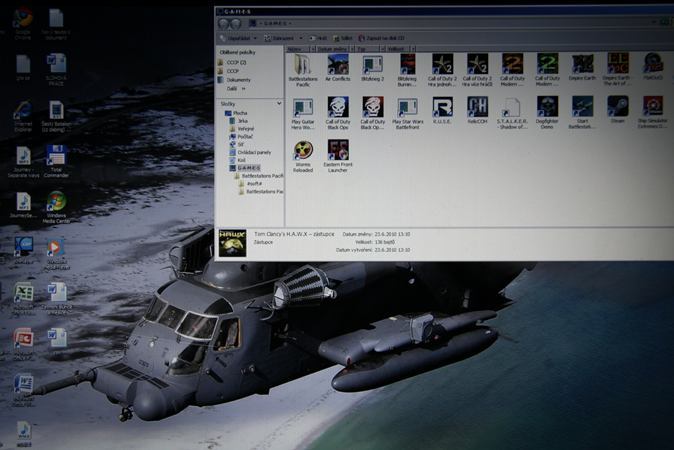This screenshot has height=450, width=674.
Task: Open the Blitzkrieg Burning Horizon shortcut
Action: (407, 70)
